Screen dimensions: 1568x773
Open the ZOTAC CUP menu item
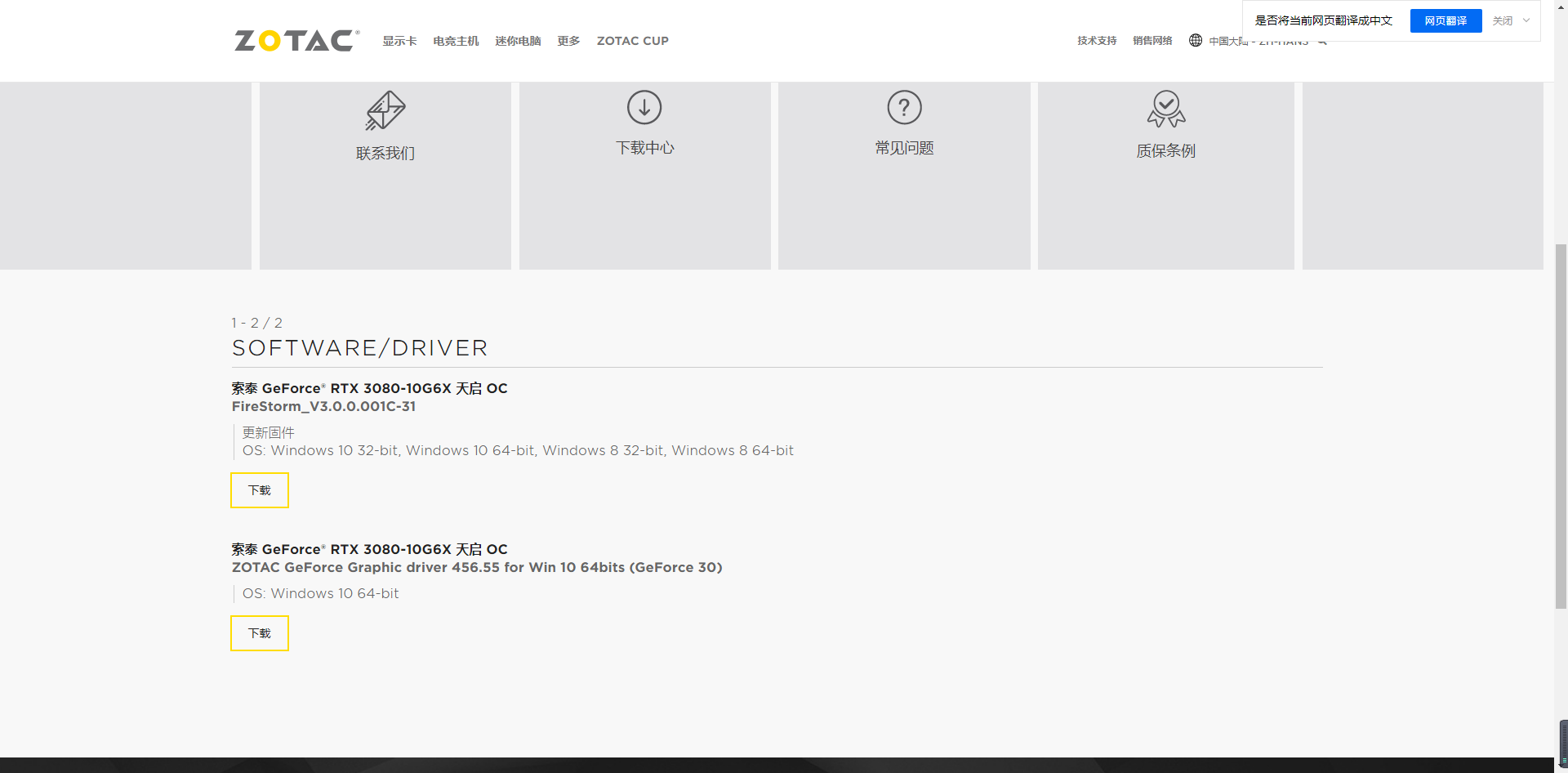click(x=633, y=41)
